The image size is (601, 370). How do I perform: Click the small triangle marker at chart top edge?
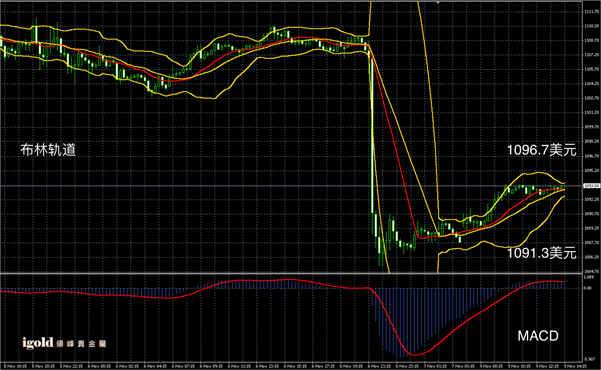point(438,2)
